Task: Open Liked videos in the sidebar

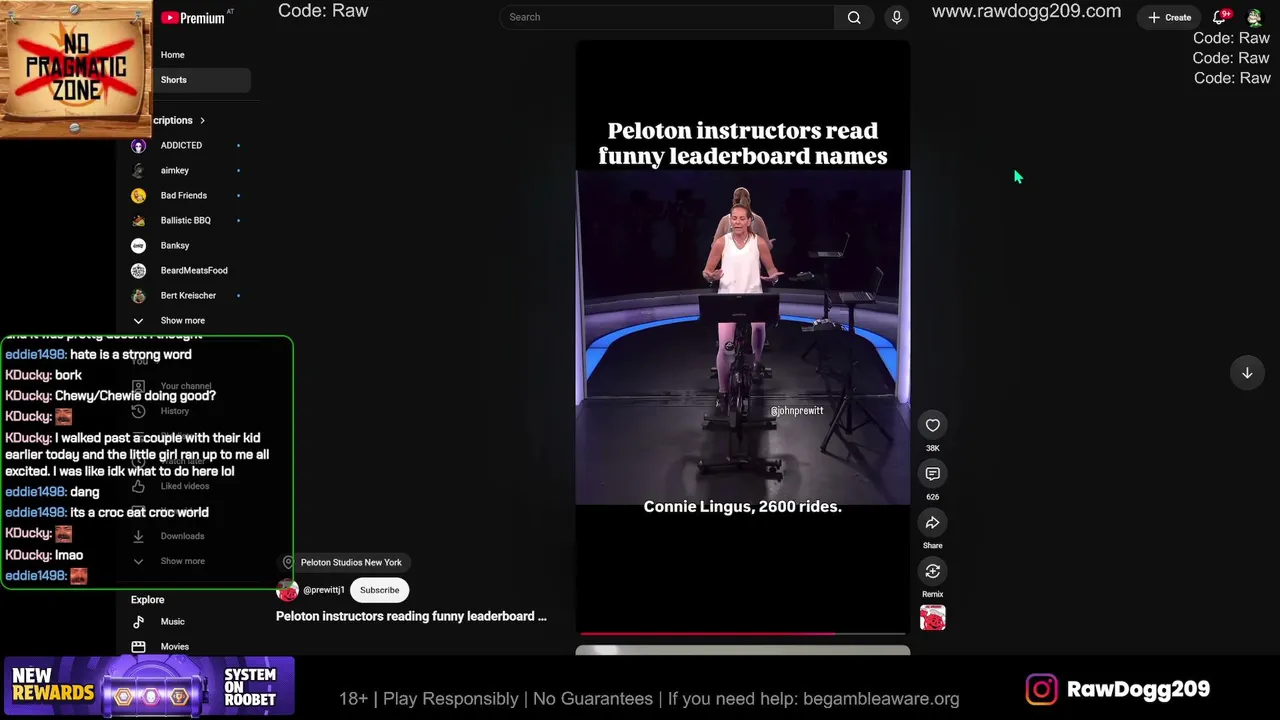Action: click(186, 486)
